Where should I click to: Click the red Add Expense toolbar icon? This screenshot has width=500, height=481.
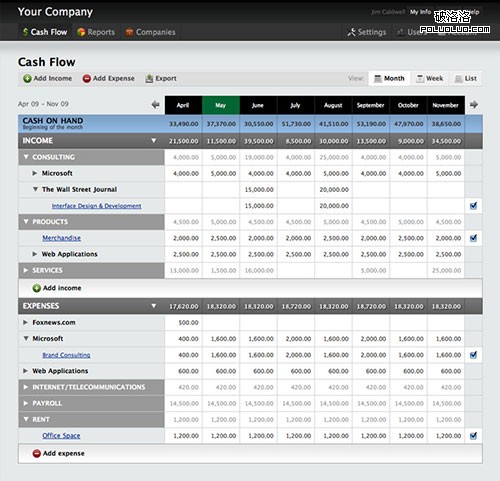pos(87,79)
